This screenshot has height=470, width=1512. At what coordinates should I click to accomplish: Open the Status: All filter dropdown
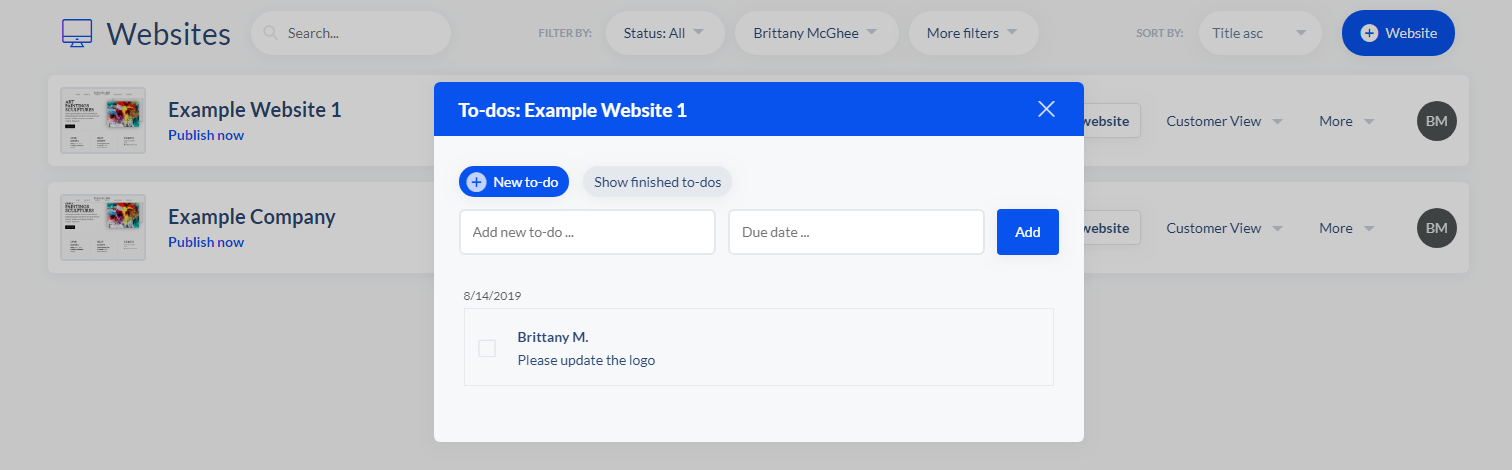coord(663,33)
